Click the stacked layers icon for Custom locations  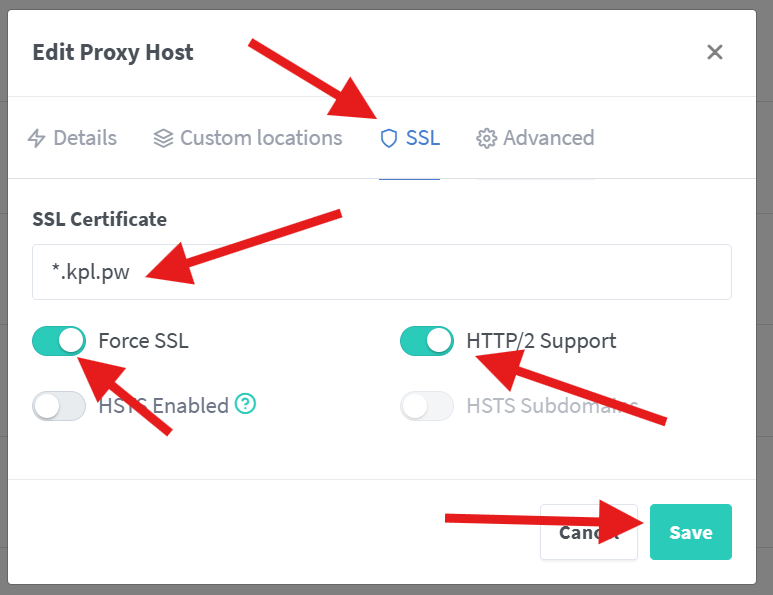[163, 138]
